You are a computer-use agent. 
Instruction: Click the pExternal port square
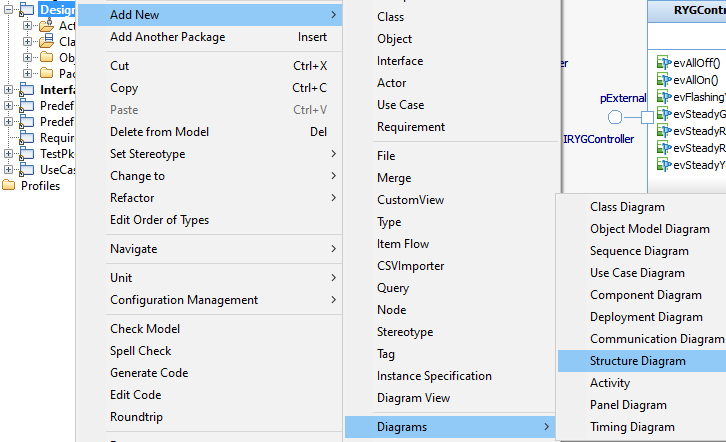(x=648, y=118)
